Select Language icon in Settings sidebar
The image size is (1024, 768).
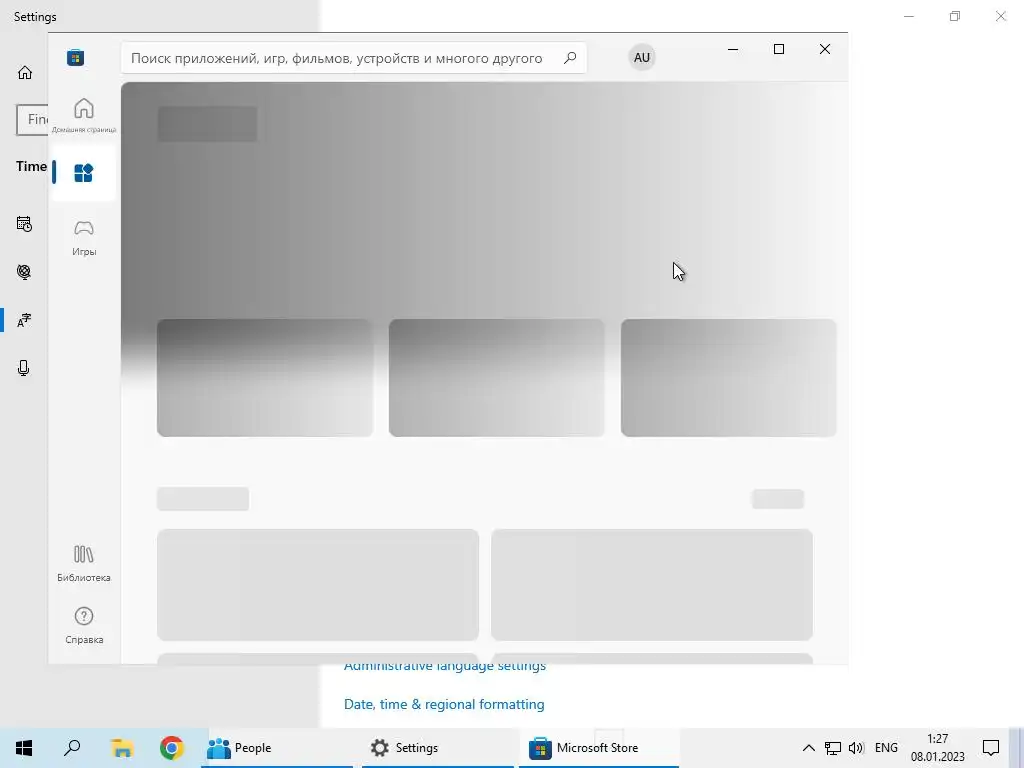click(x=24, y=320)
